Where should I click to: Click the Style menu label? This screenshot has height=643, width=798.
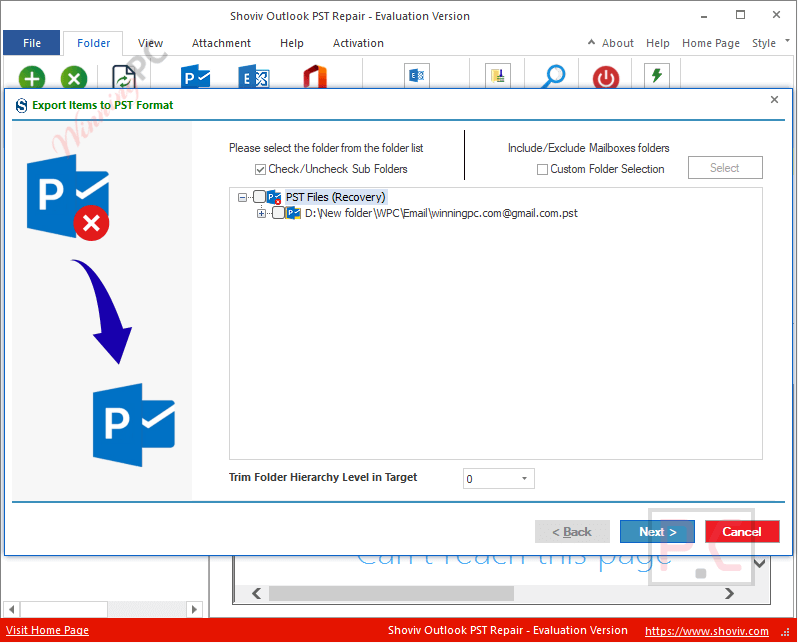click(x=763, y=43)
